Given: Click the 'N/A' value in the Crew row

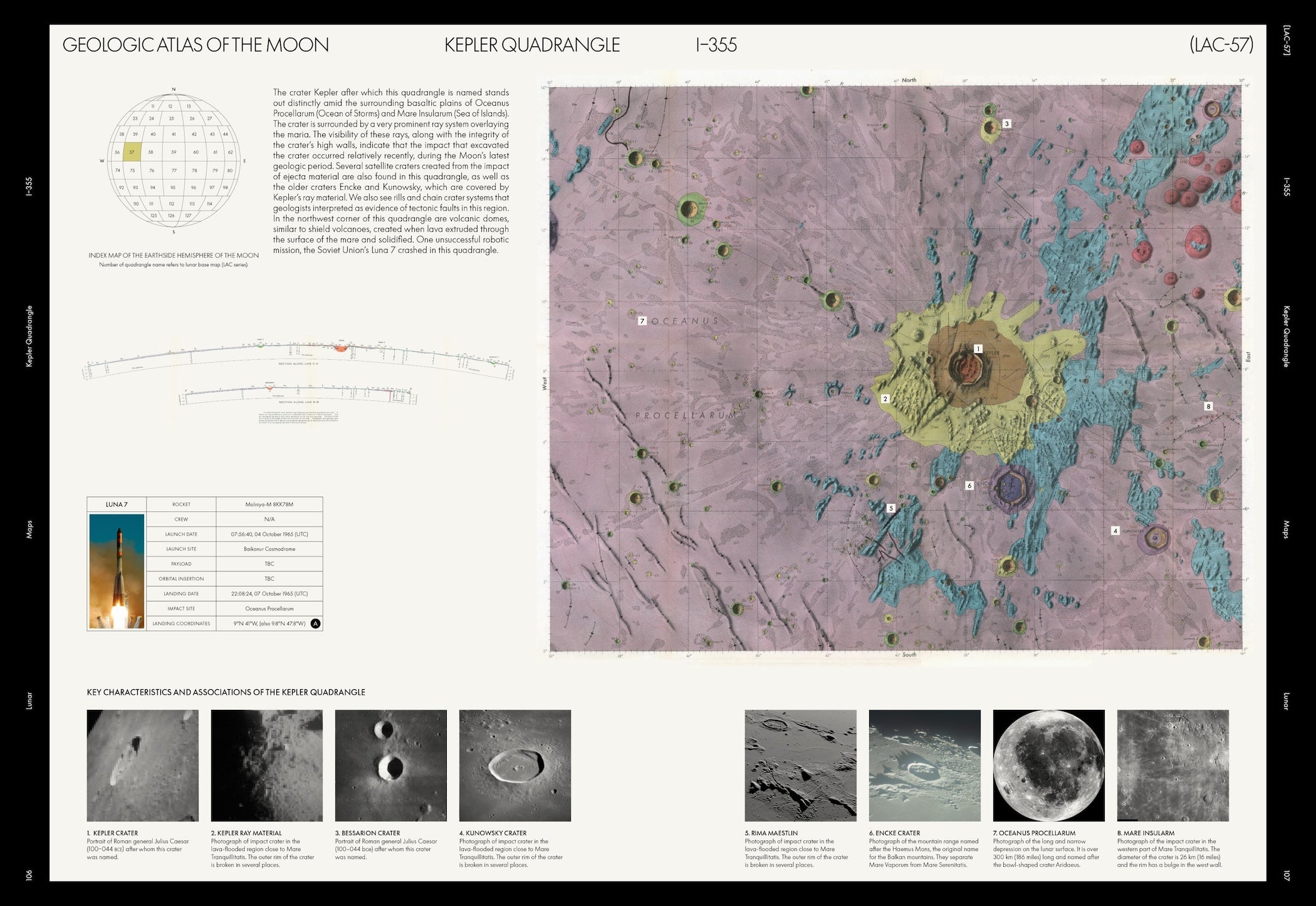Looking at the screenshot, I should (269, 519).
